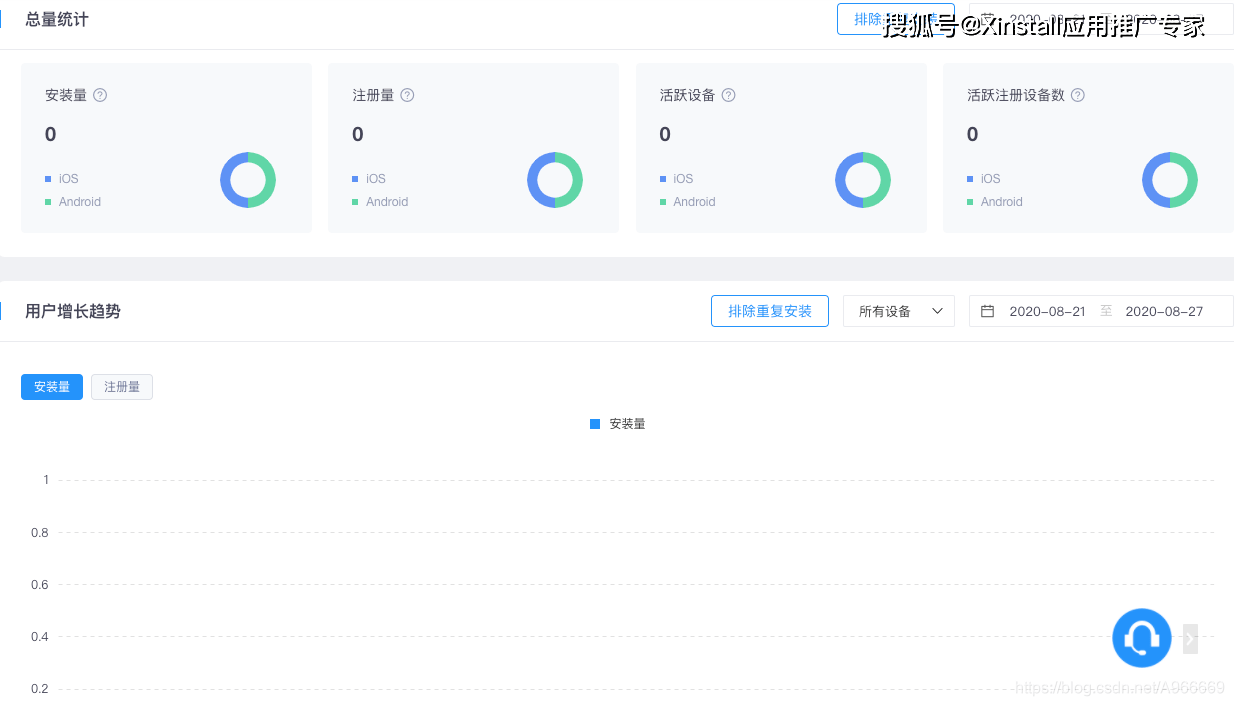
Task: Click help icon next to 活跃注册设备数
Action: point(1077,95)
